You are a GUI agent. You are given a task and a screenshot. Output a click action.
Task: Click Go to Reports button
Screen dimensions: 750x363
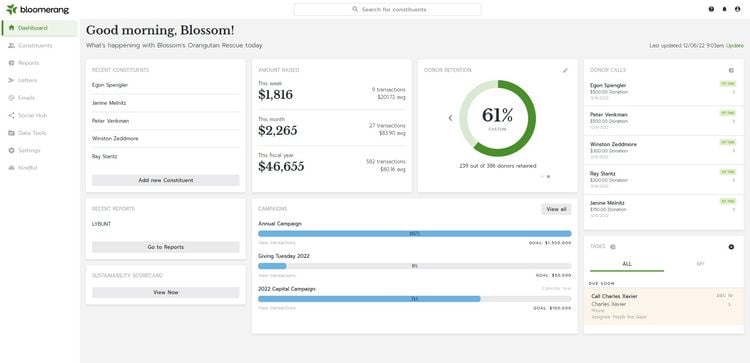click(165, 247)
